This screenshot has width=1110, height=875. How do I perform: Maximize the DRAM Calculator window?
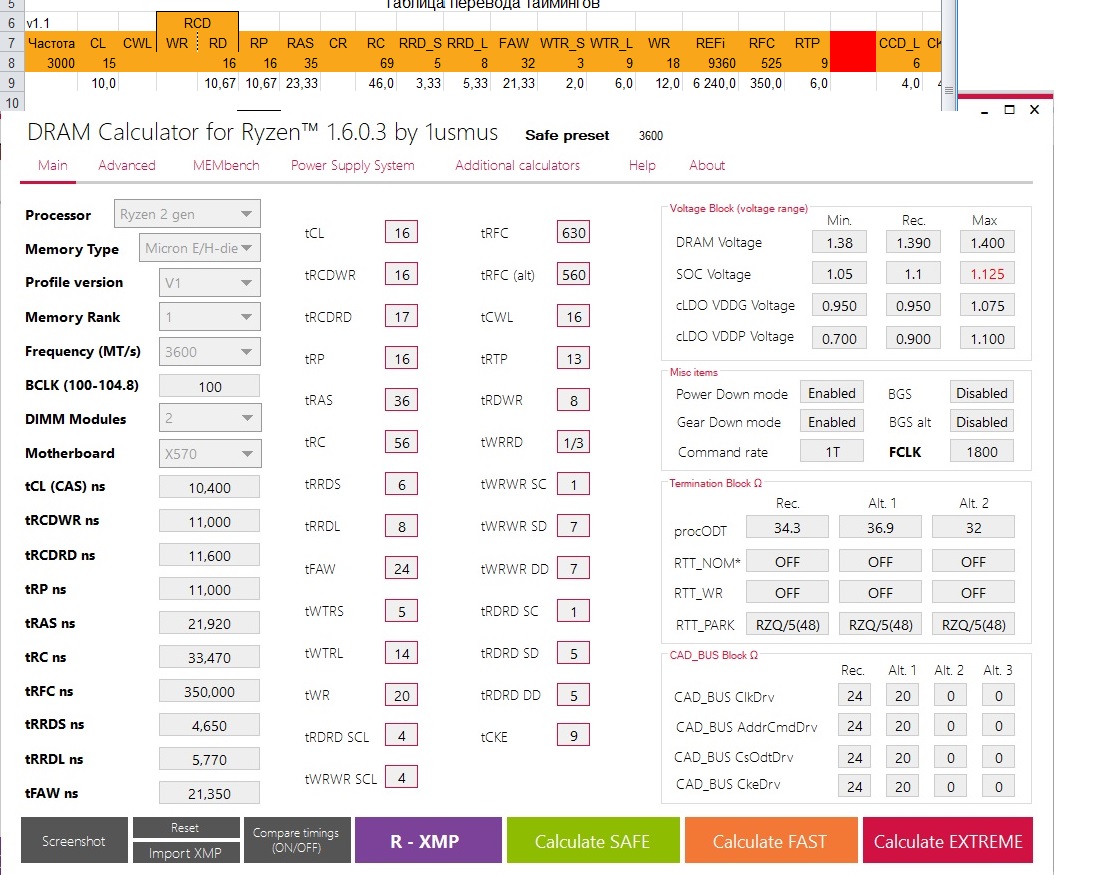click(1009, 110)
